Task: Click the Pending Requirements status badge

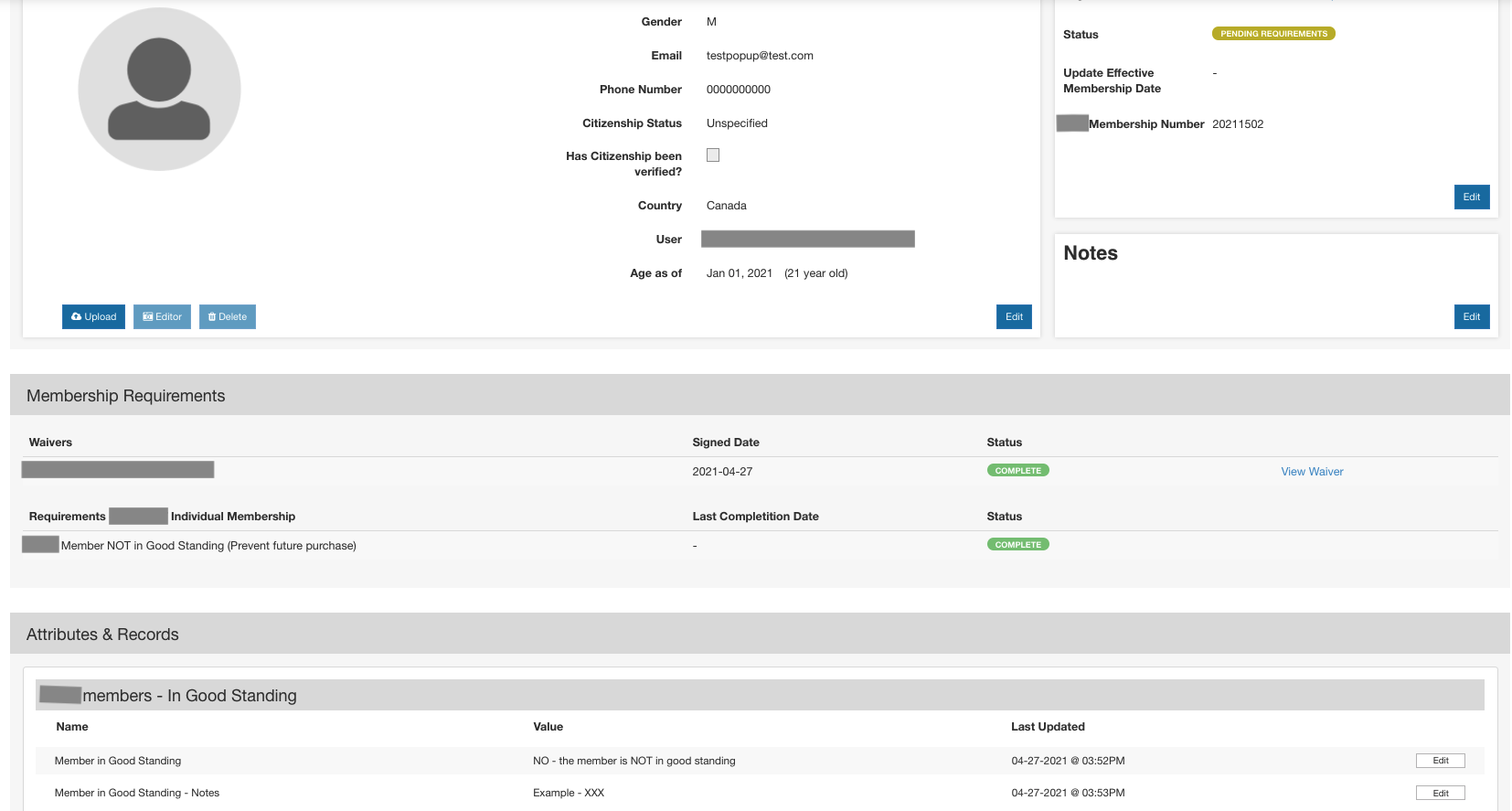Action: point(1272,34)
